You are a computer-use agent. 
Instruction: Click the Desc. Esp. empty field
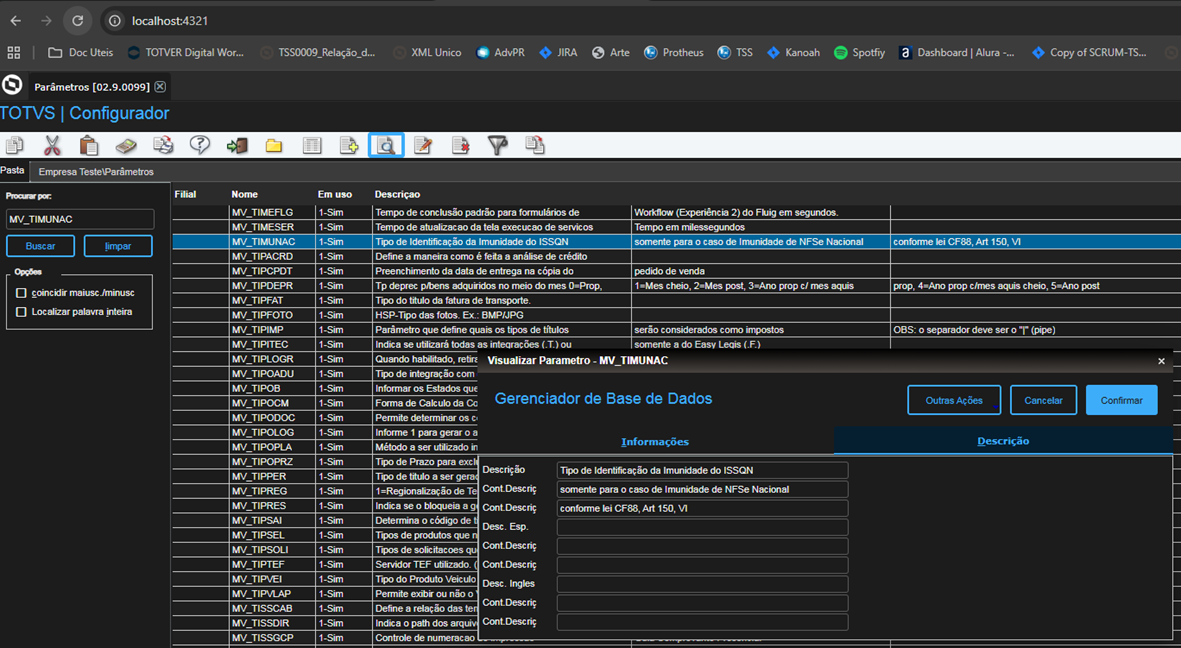pos(702,527)
